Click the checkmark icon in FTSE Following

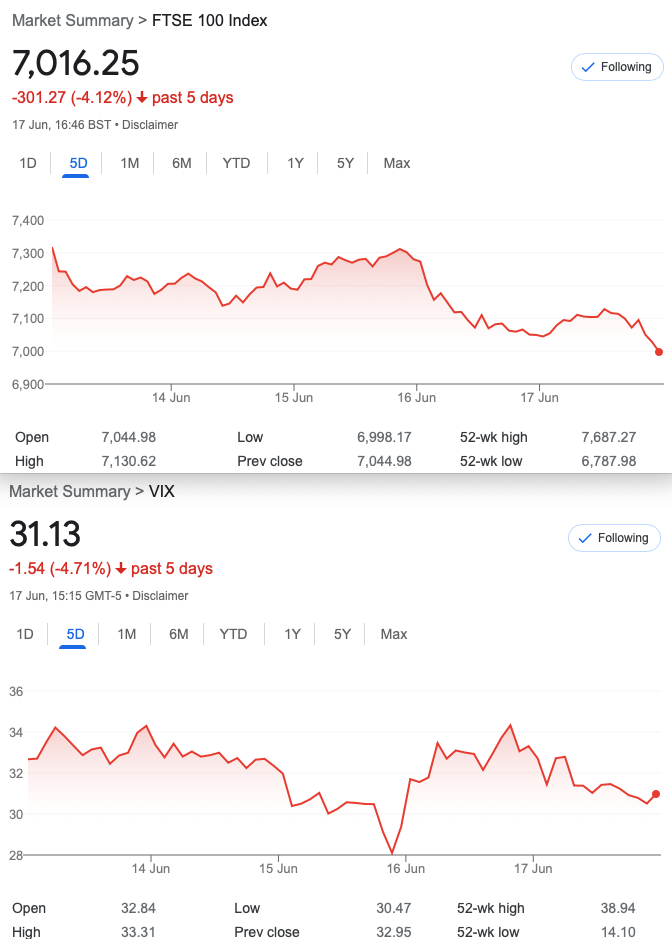(x=588, y=67)
